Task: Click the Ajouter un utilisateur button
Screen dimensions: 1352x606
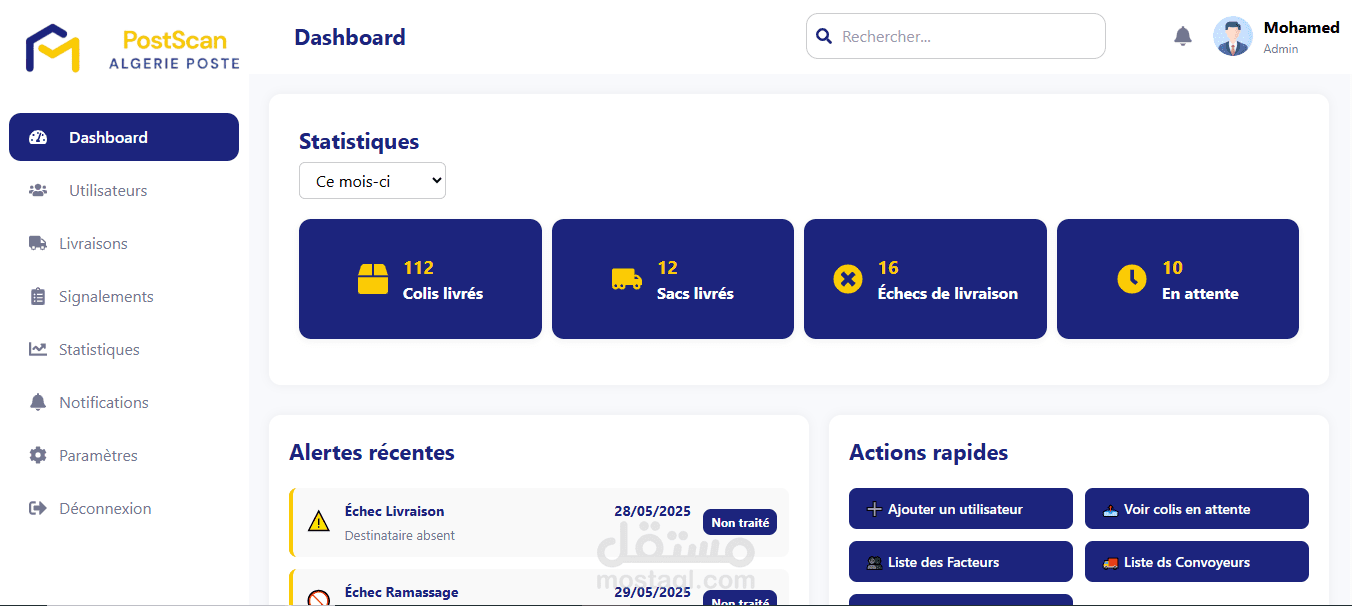Action: click(x=961, y=509)
